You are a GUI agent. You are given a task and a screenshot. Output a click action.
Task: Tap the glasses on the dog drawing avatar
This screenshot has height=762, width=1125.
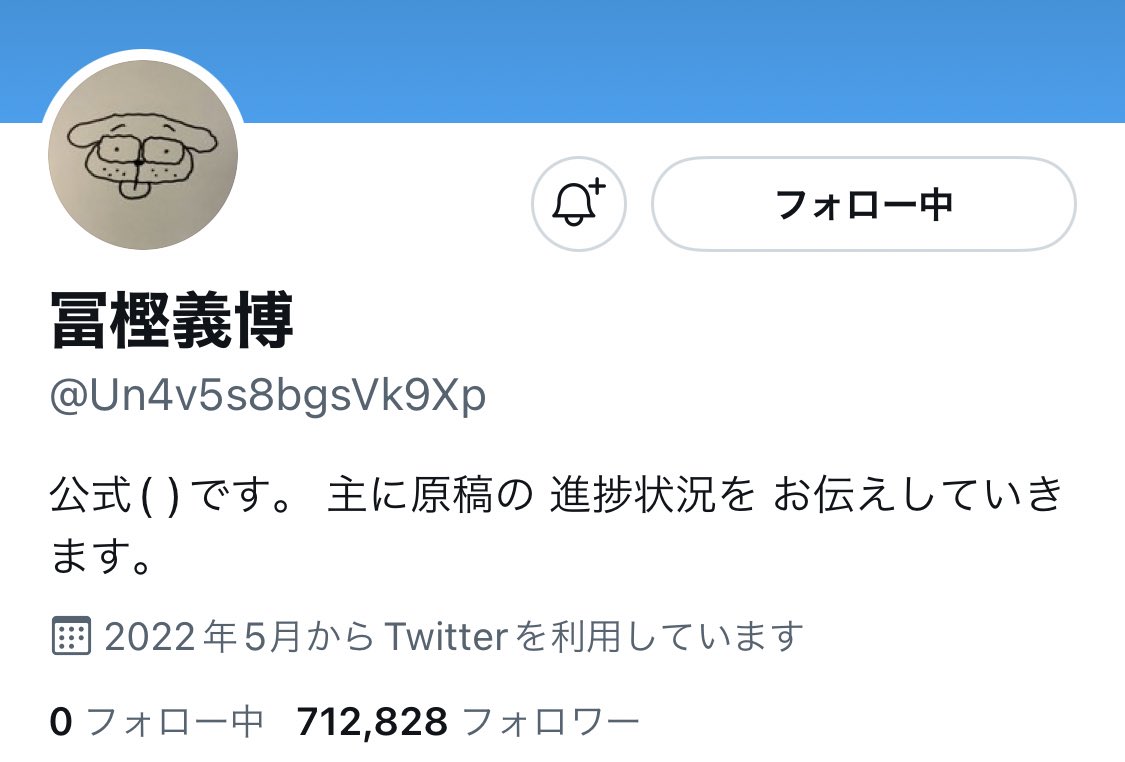pyautogui.click(x=140, y=151)
